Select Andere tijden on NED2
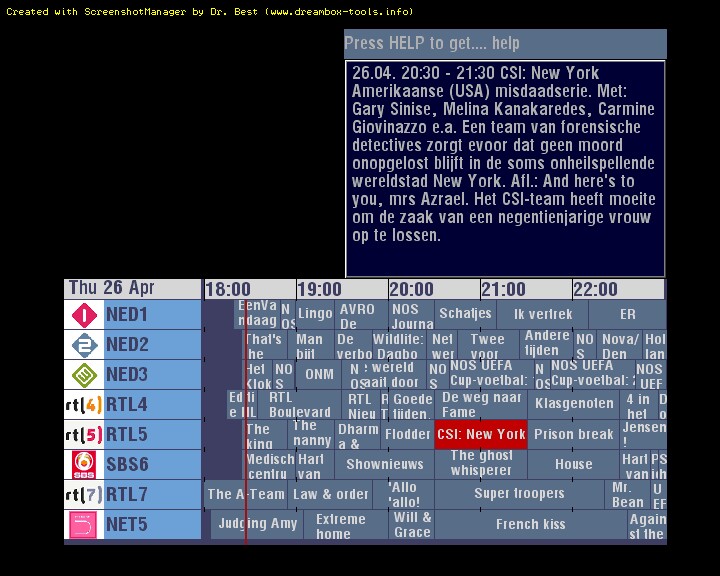This screenshot has height=576, width=720. tap(547, 344)
